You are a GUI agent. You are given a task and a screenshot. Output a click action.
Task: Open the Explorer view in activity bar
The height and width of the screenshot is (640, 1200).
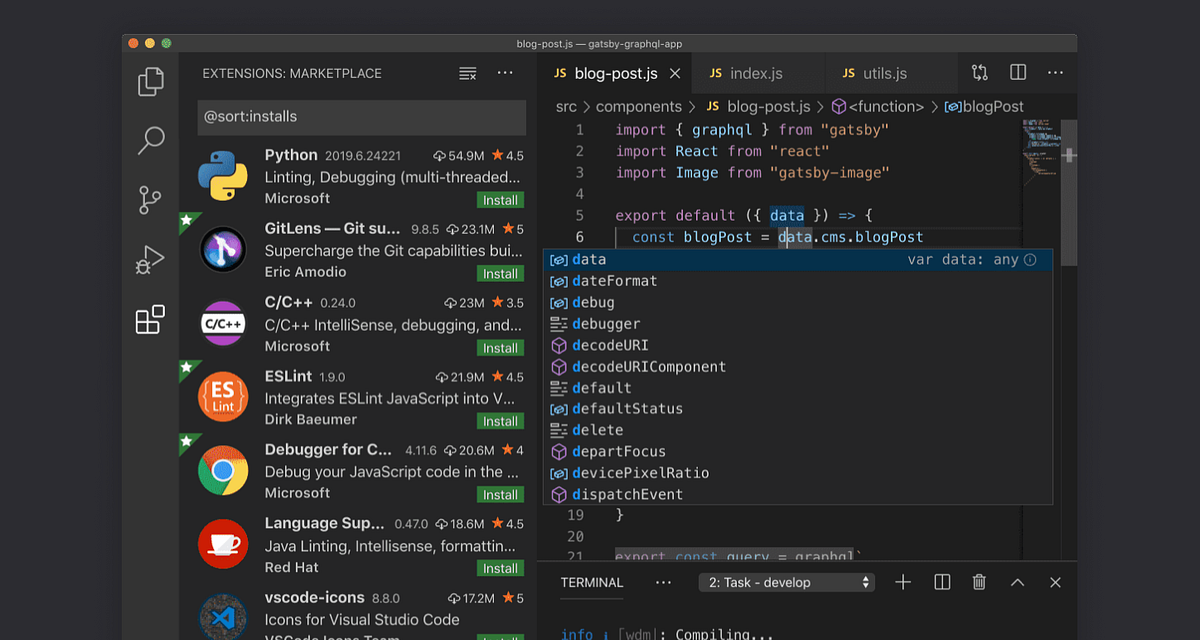[x=150, y=81]
